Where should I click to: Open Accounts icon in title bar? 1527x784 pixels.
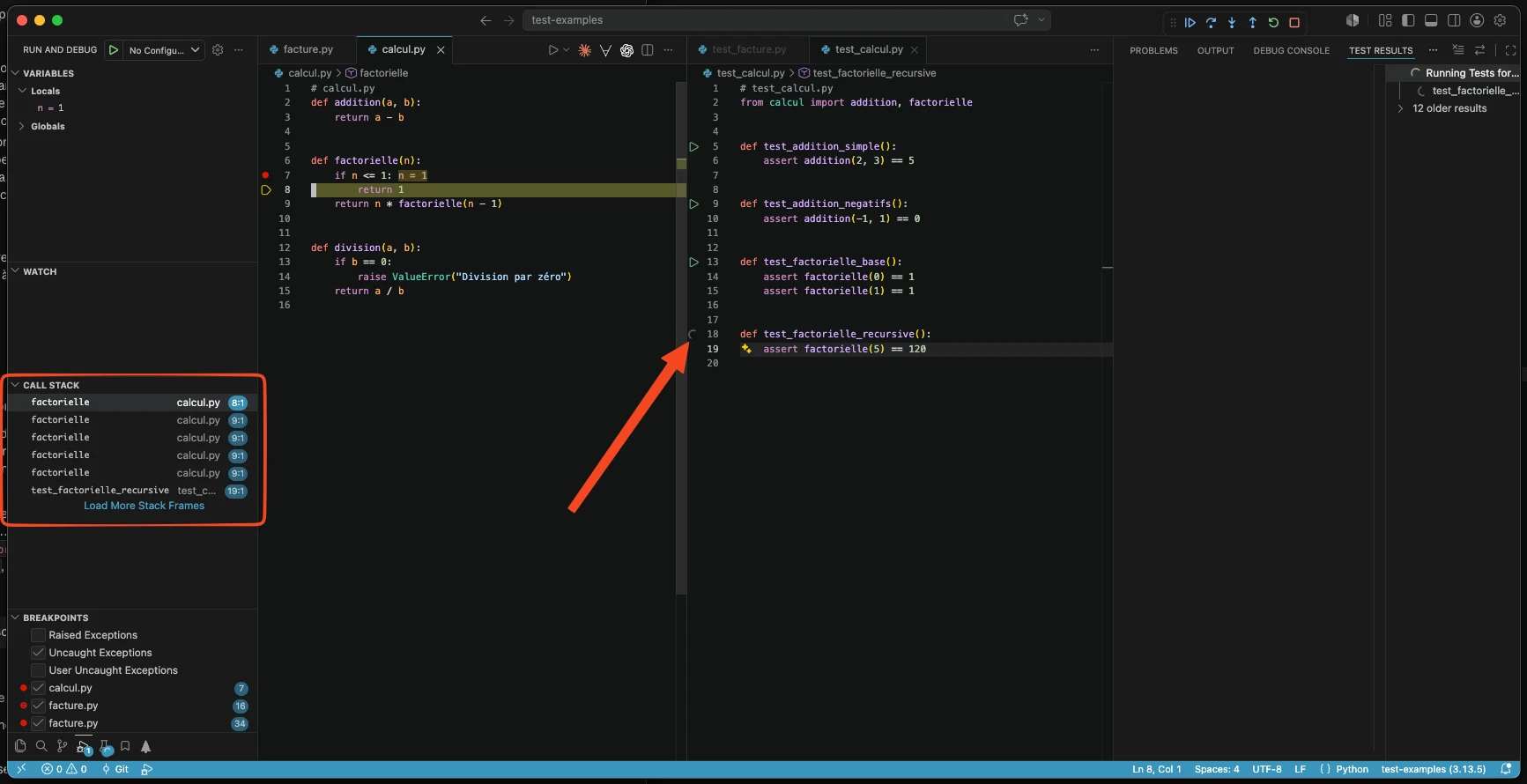pyautogui.click(x=1477, y=20)
